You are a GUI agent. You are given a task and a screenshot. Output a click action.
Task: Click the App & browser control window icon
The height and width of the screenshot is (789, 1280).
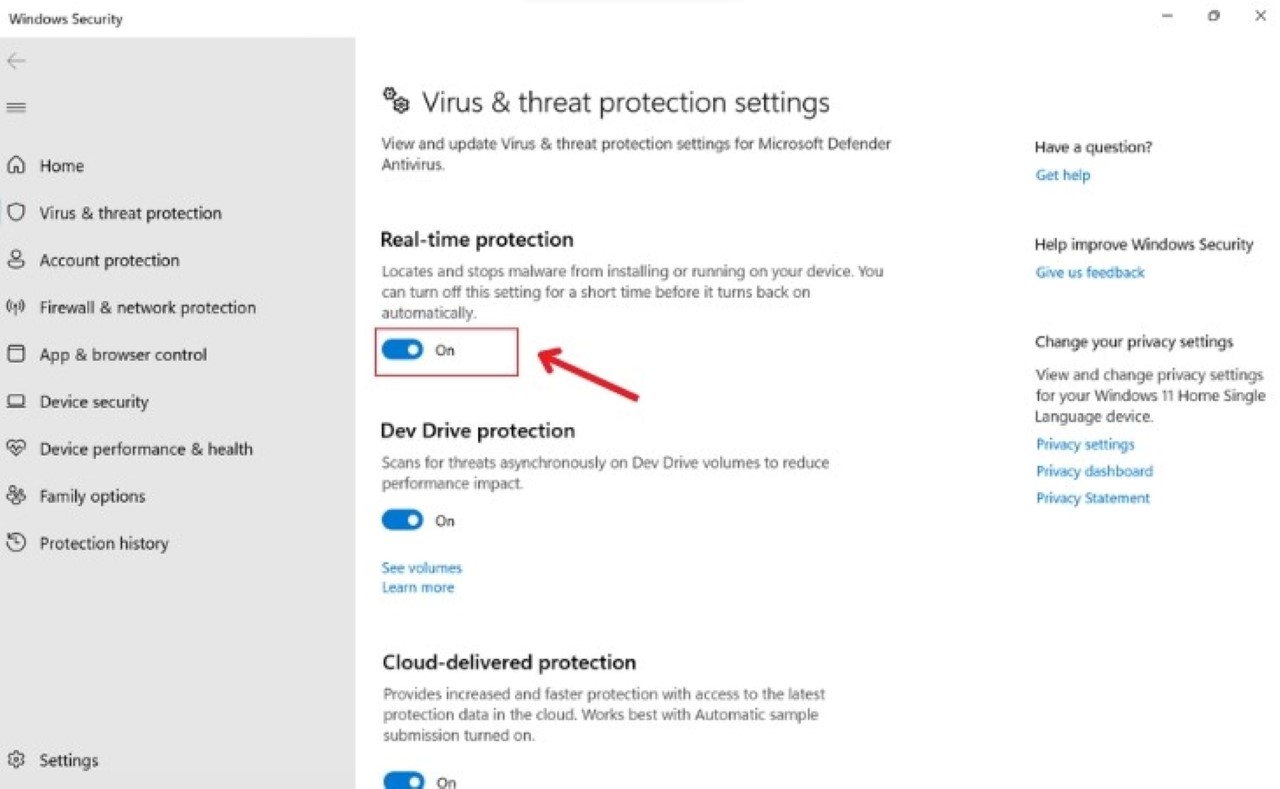pyautogui.click(x=16, y=354)
